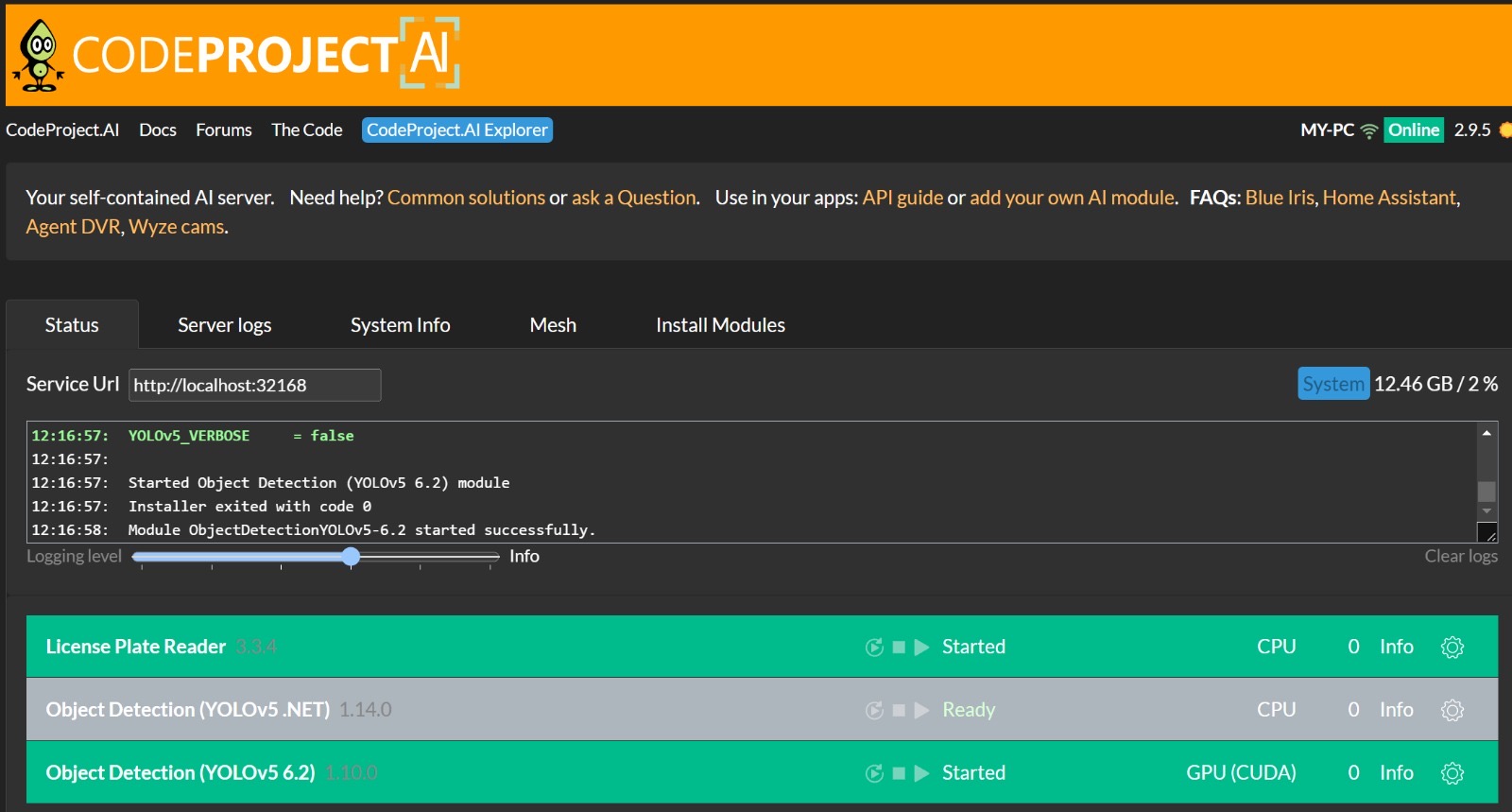The width and height of the screenshot is (1512, 812).
Task: Open YOLOv5 6.2 settings gear
Action: pyautogui.click(x=1452, y=773)
